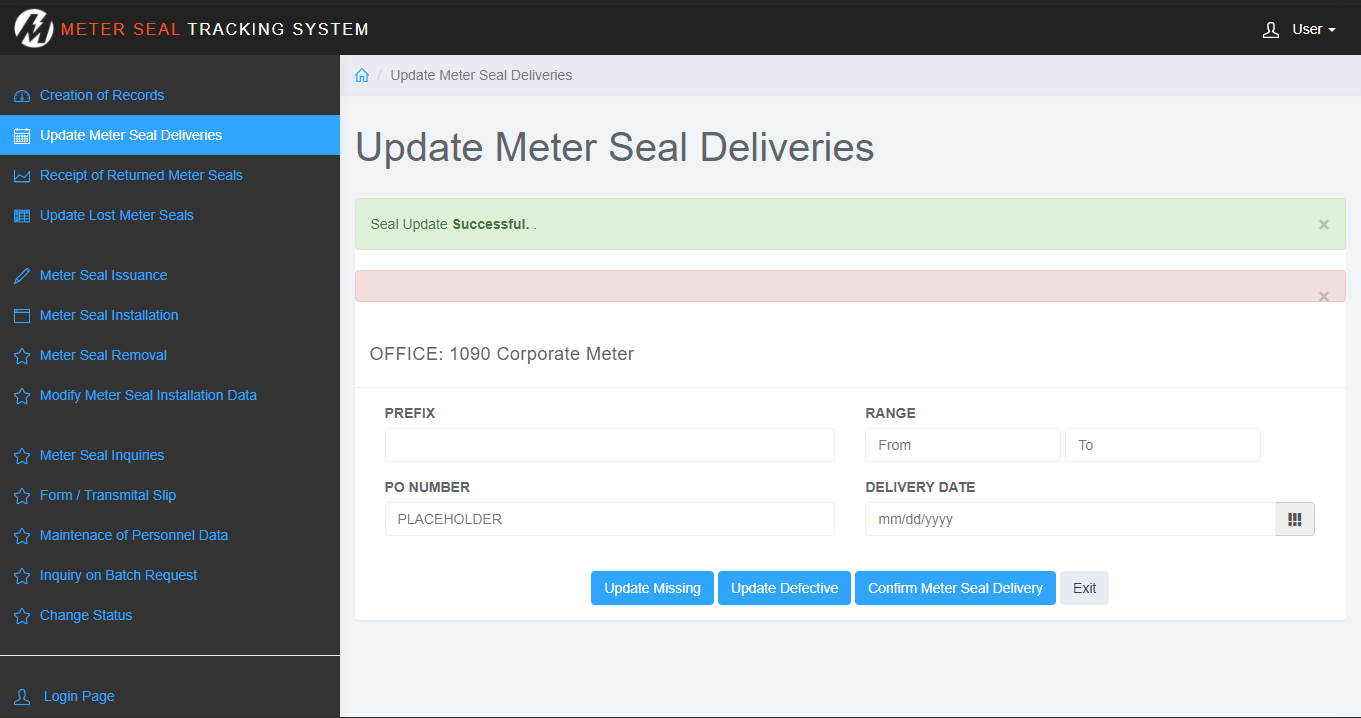Screen dimensions: 1361x718
Task: Click the pencil icon beside Meter Seal Issuance
Action: 22,276
